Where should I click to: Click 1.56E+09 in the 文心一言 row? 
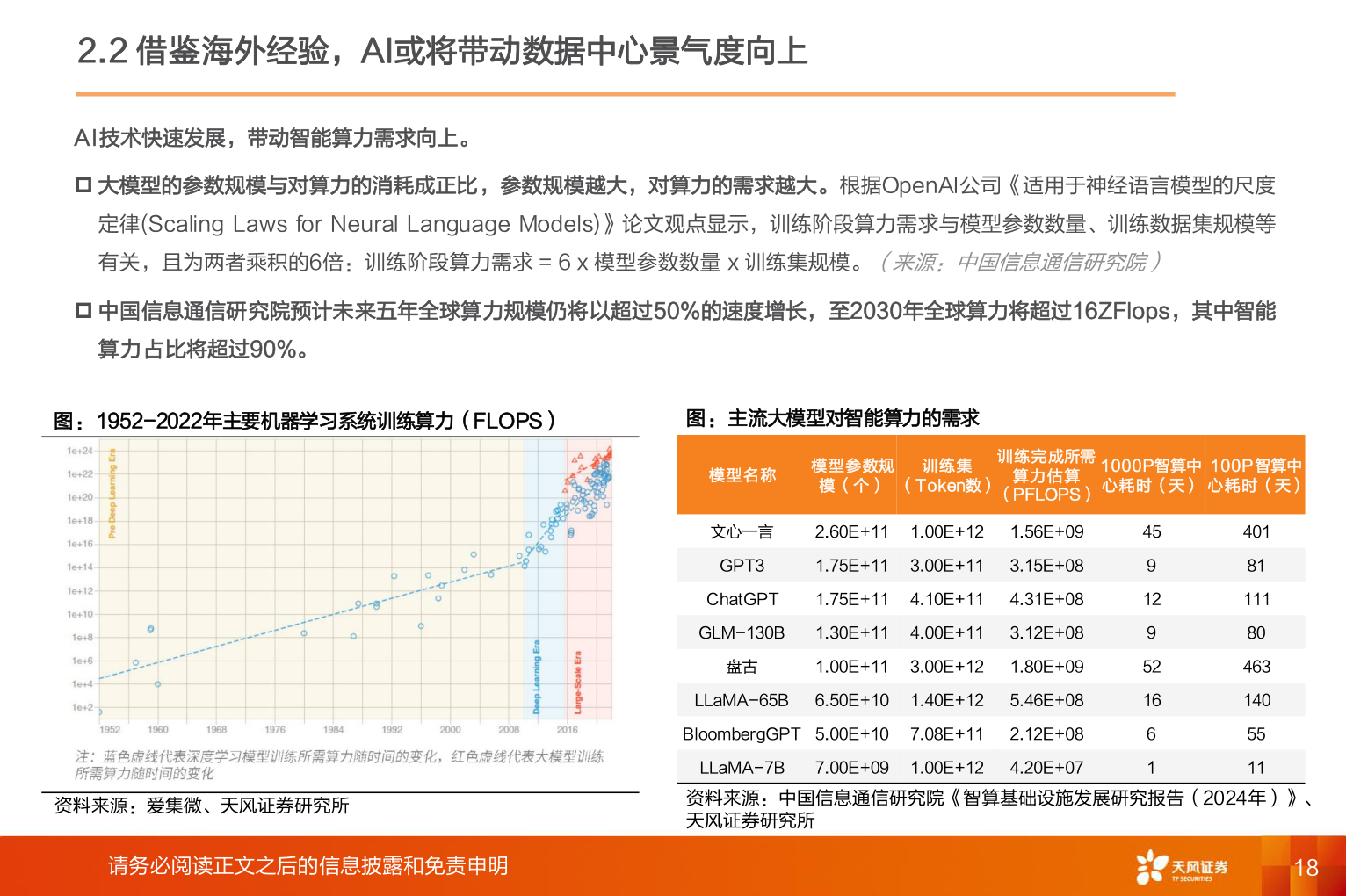[1046, 532]
